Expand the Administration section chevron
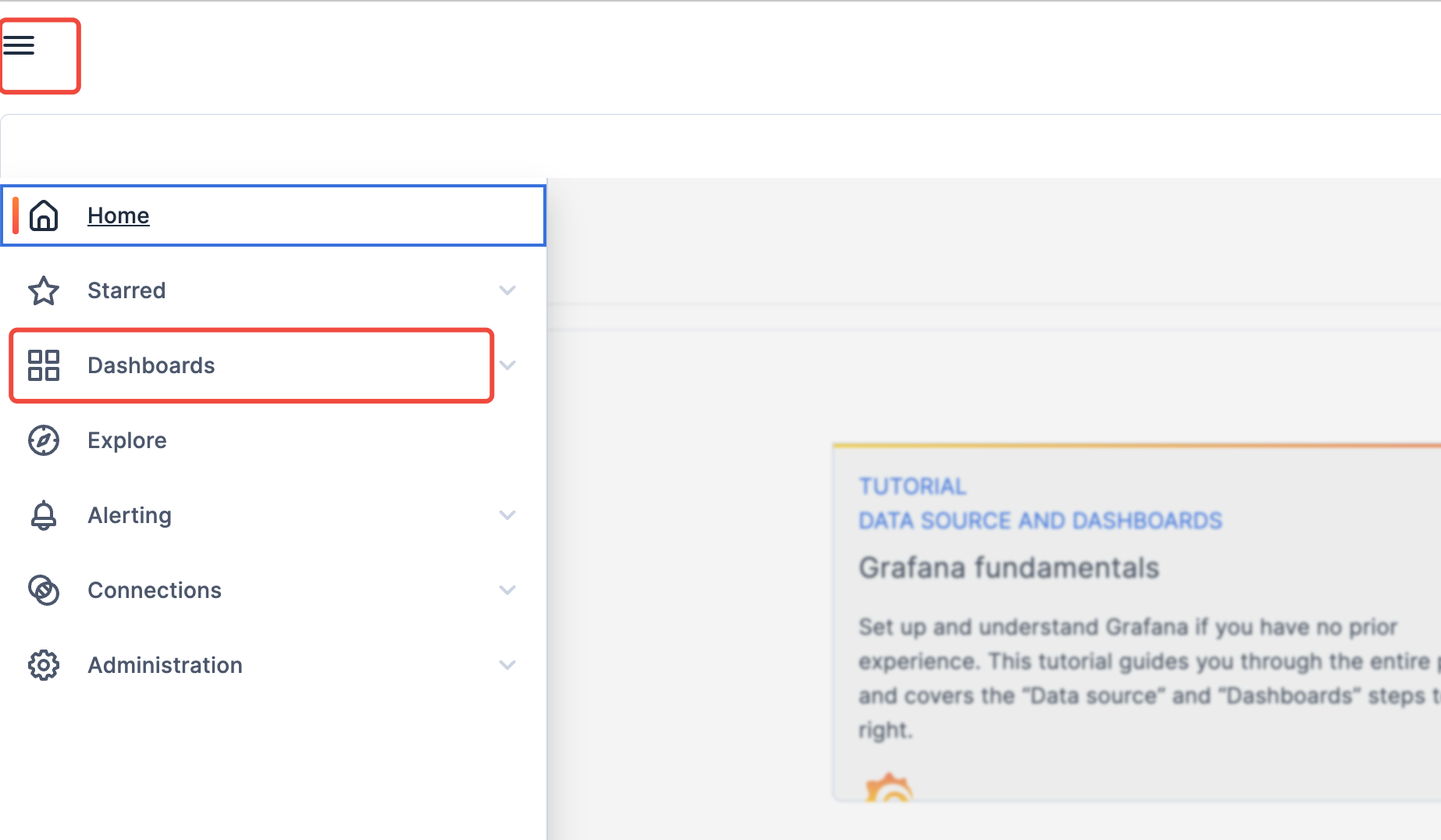The width and height of the screenshot is (1441, 840). 507,665
